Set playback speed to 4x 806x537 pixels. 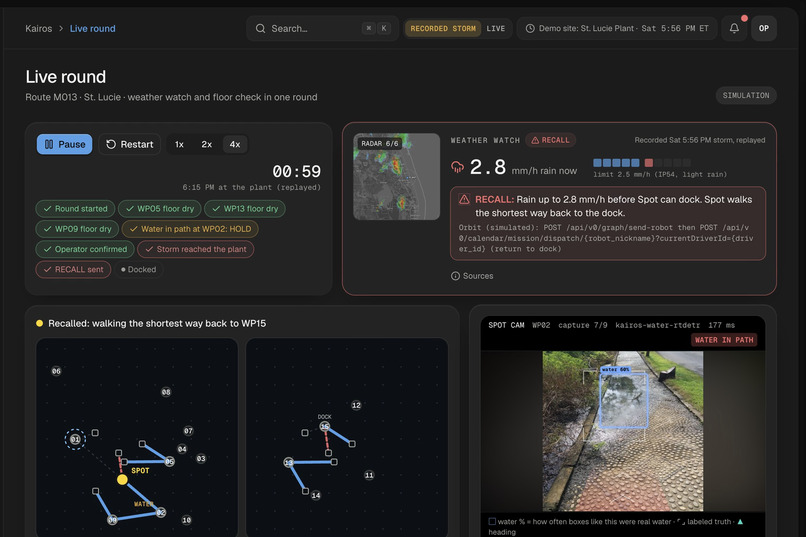[235, 144]
